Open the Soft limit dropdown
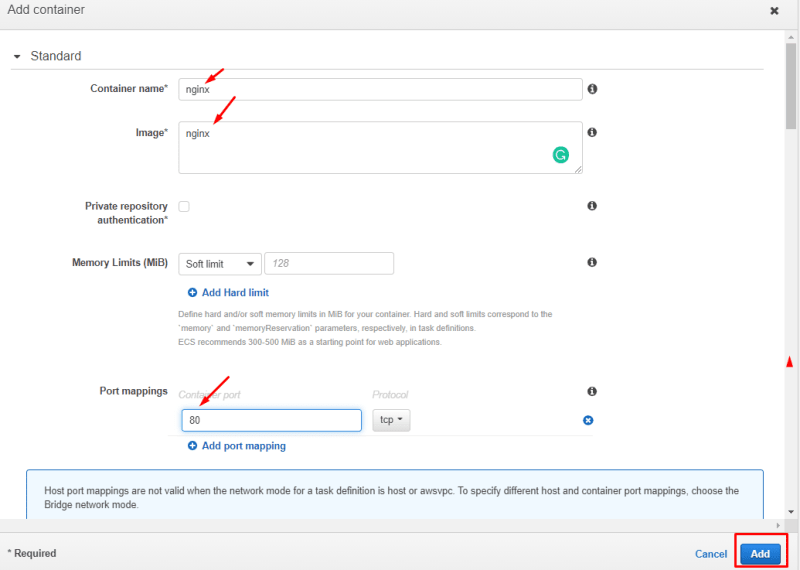Screen dimensions: 800x570 (220, 264)
